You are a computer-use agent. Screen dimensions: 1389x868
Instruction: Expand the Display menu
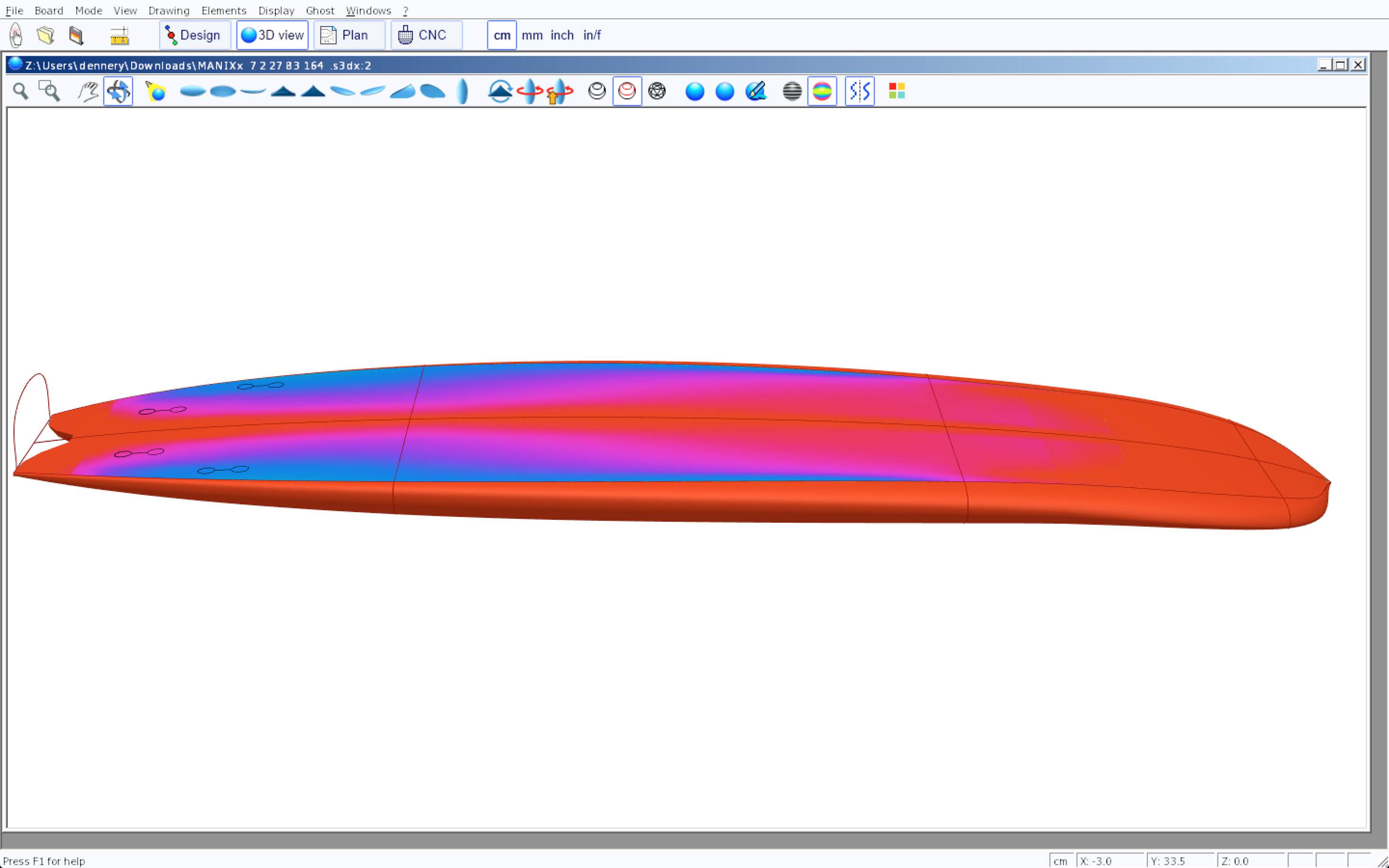coord(276,10)
